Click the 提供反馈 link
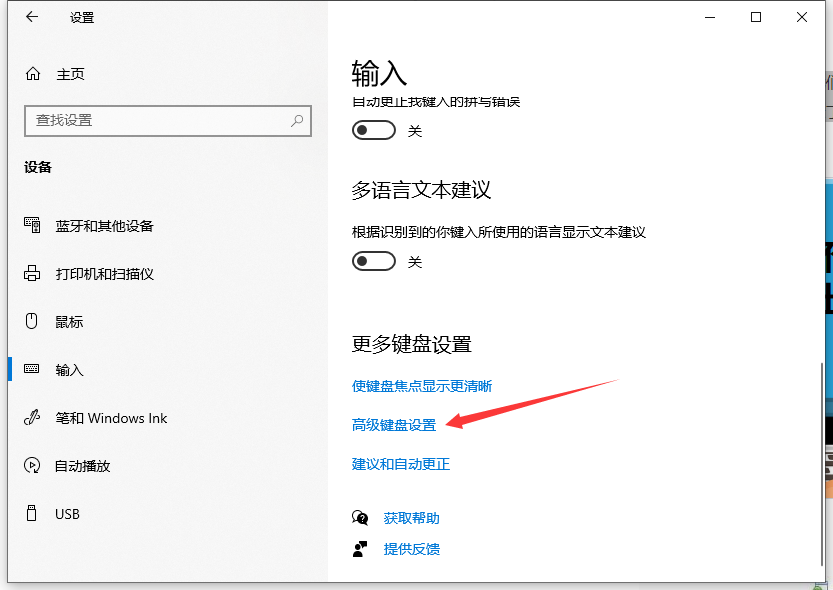 click(411, 549)
